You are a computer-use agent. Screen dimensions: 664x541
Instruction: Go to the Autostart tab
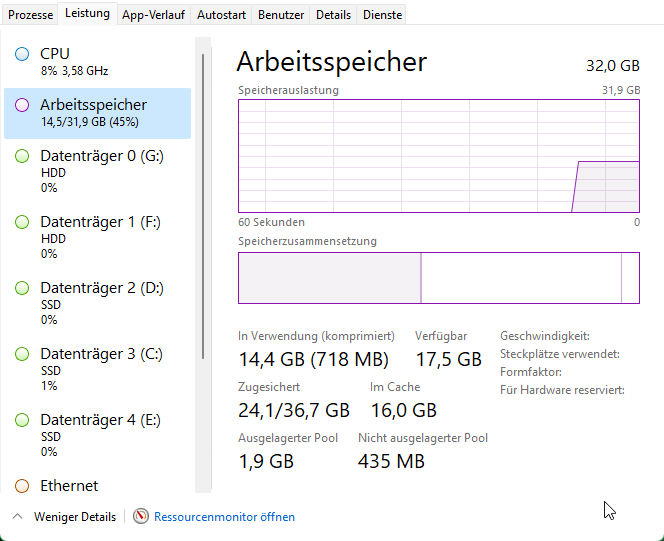(x=221, y=15)
